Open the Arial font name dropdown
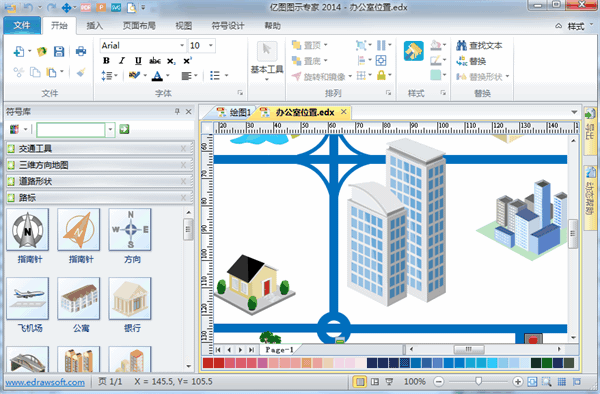Screen dimensions: 600x394 pos(182,45)
